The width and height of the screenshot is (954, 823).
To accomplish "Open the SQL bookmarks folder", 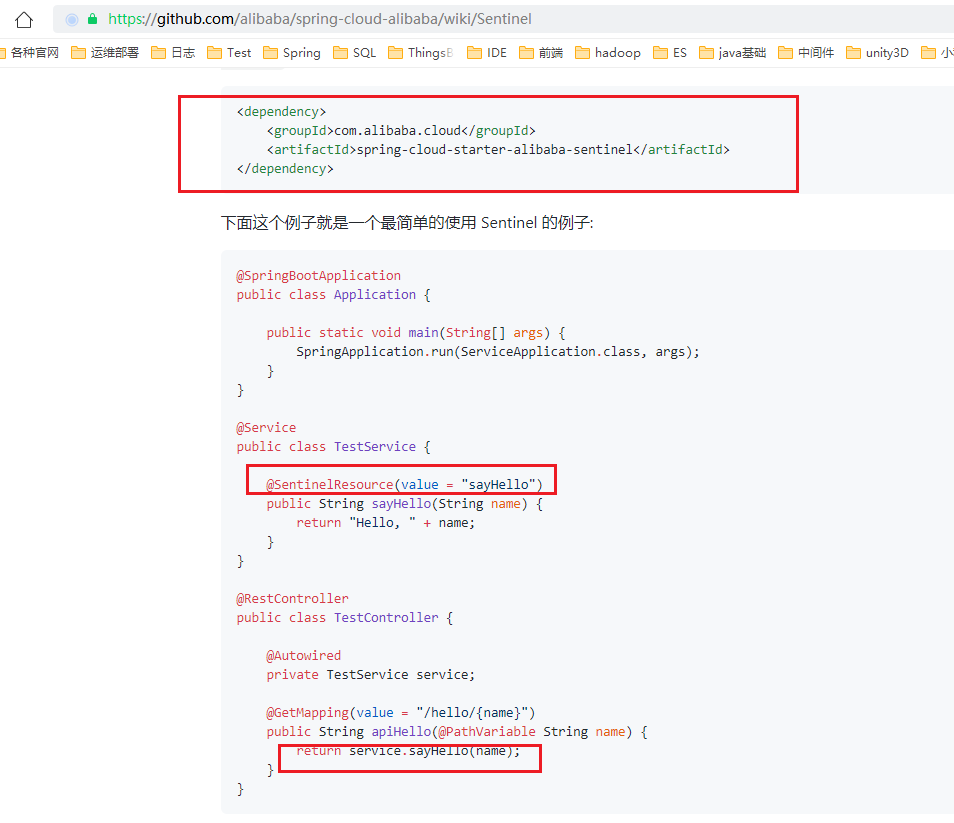I will point(354,52).
